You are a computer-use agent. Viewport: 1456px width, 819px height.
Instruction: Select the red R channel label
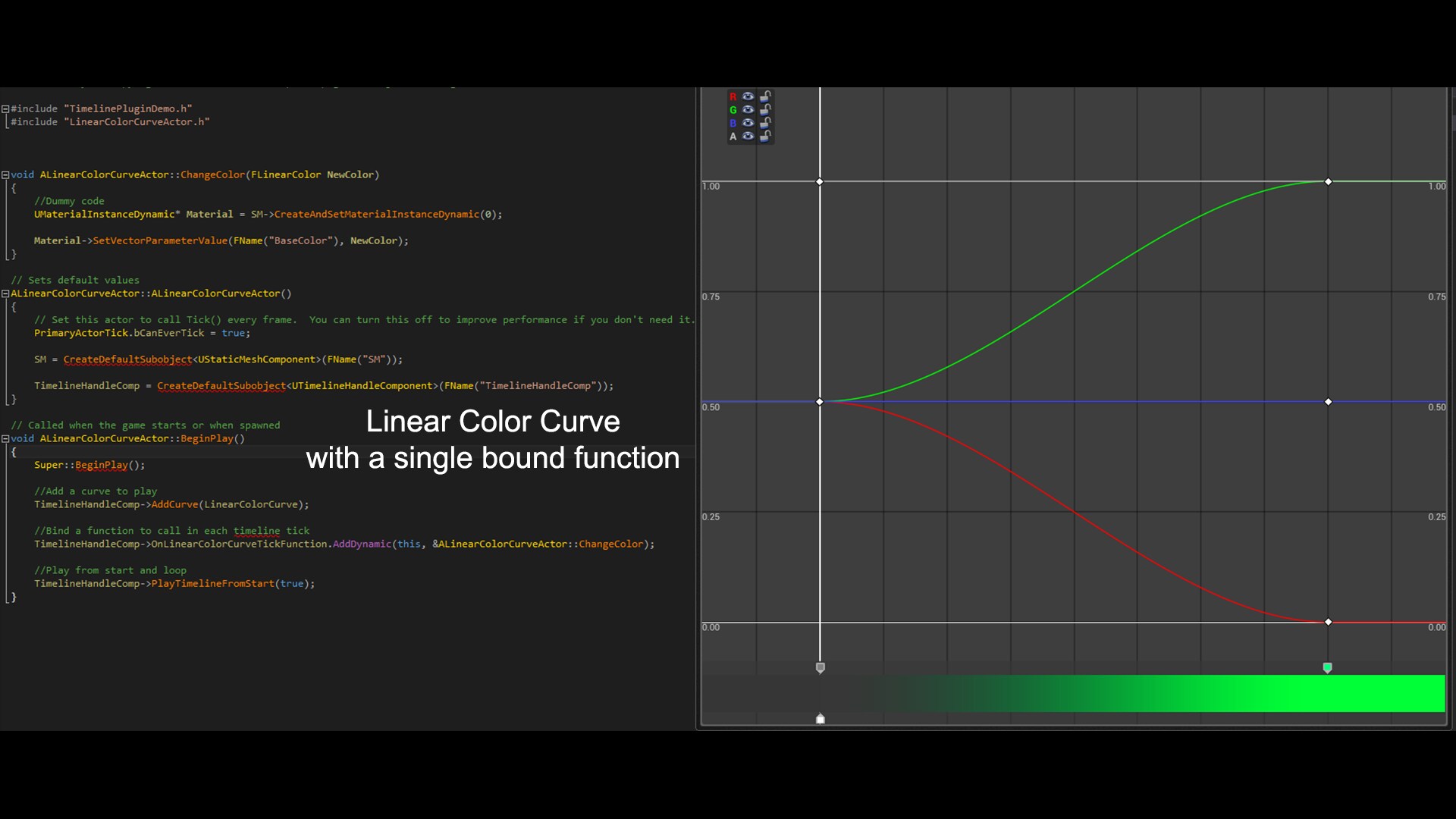tap(733, 96)
